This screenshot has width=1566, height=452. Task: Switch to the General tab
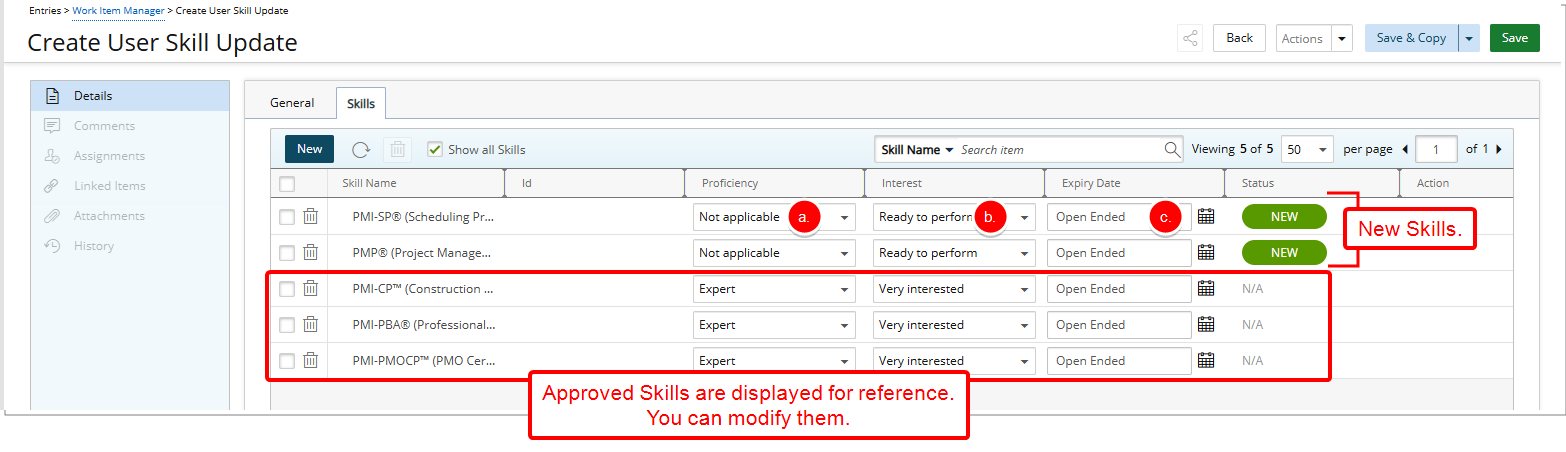pos(292,103)
